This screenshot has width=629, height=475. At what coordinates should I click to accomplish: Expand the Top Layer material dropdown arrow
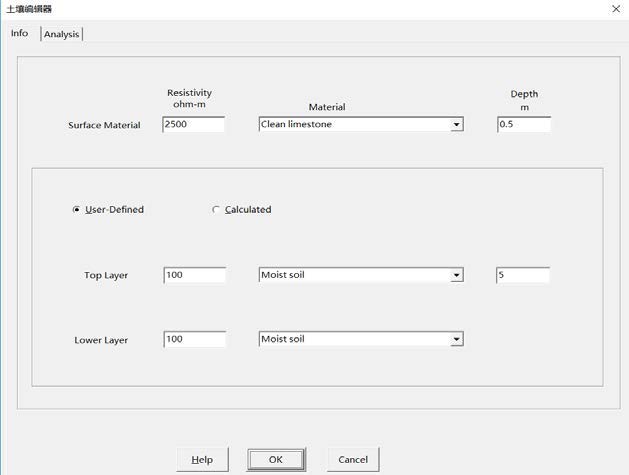[x=457, y=275]
